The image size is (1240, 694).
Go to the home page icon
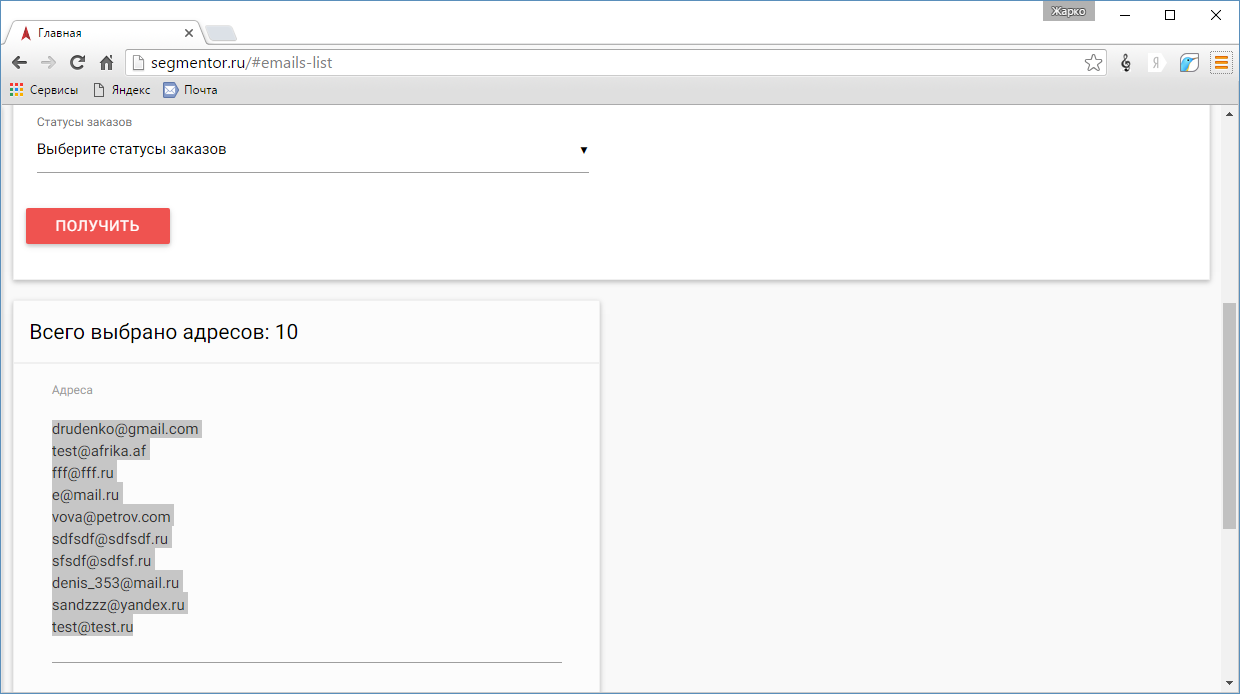pos(106,63)
